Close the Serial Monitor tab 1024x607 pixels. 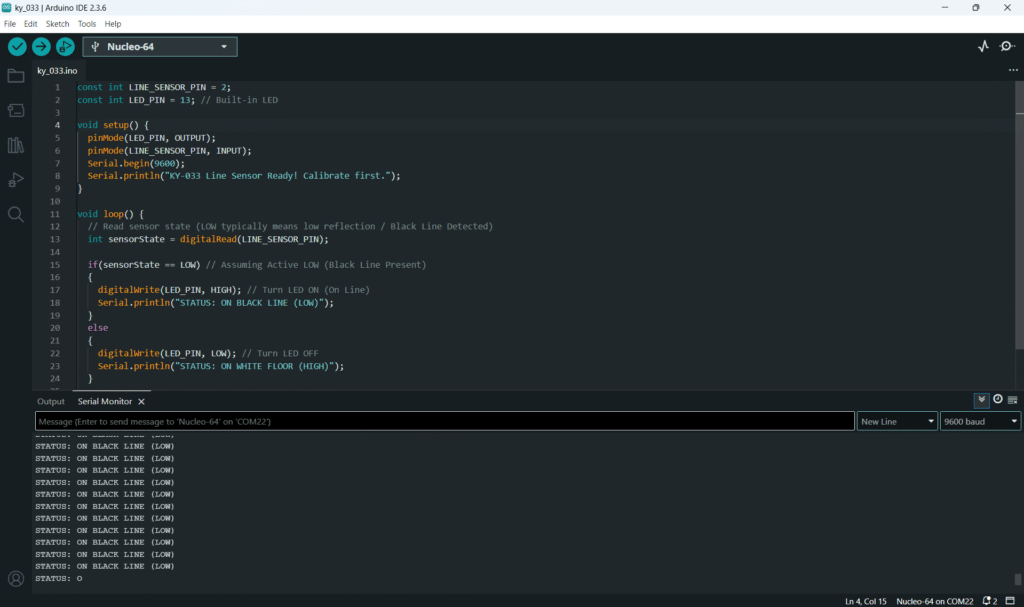click(141, 401)
